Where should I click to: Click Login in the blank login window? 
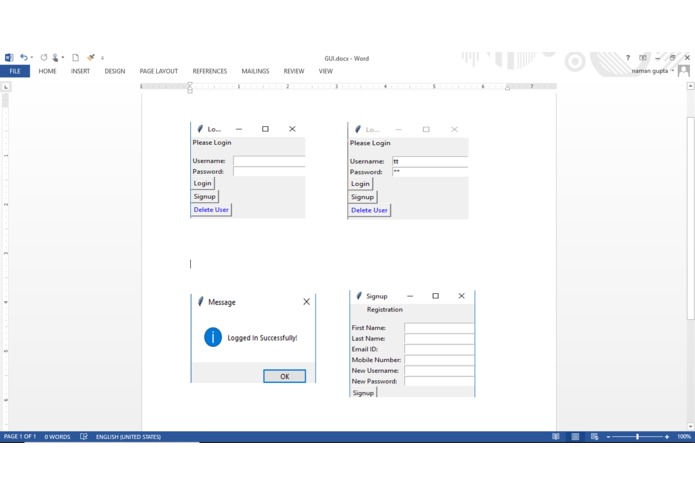(203, 183)
